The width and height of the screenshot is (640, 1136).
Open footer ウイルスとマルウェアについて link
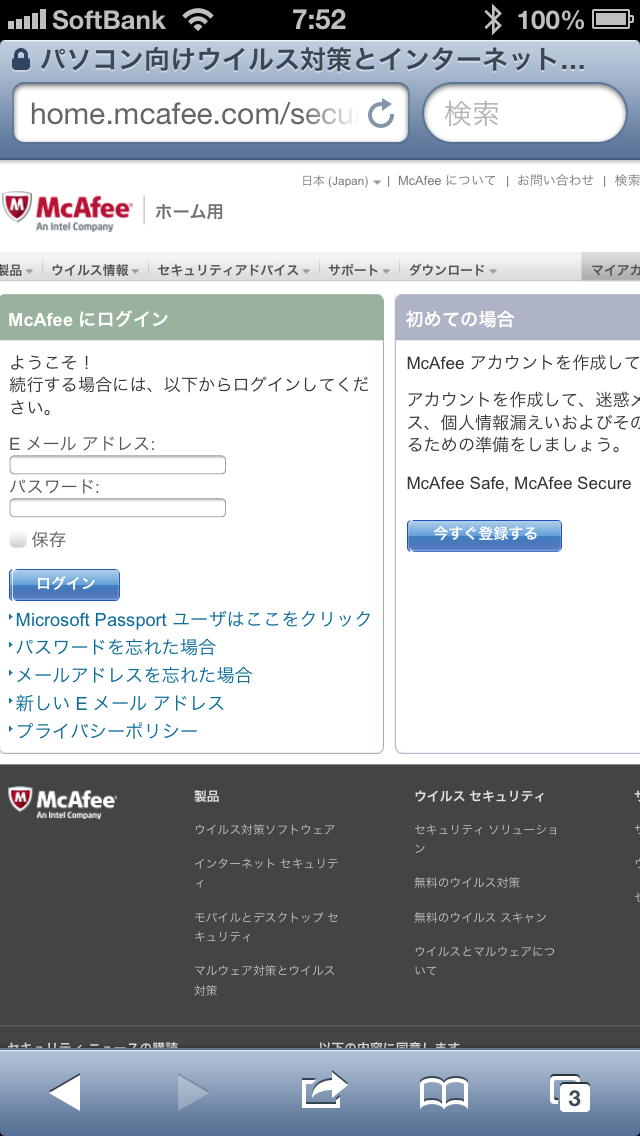pos(484,961)
